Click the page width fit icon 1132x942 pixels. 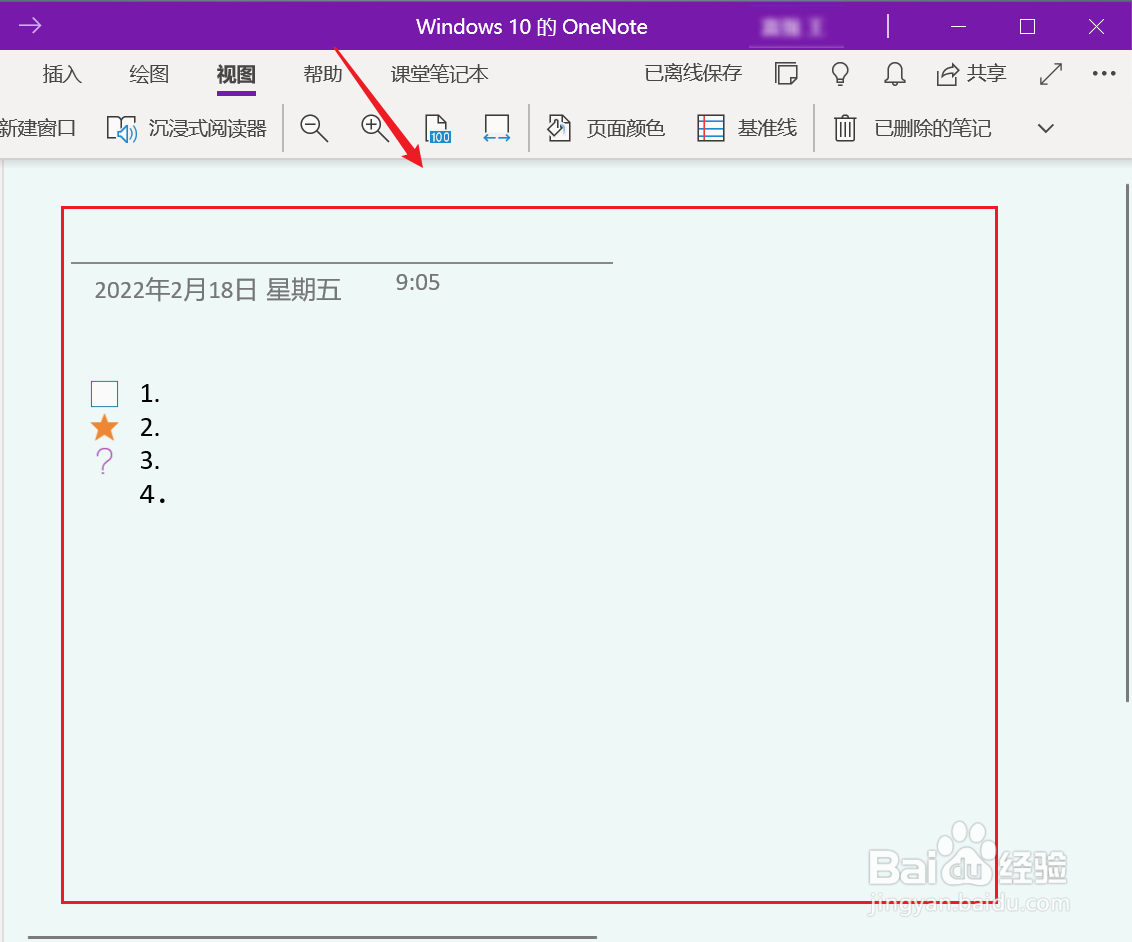pyautogui.click(x=497, y=128)
